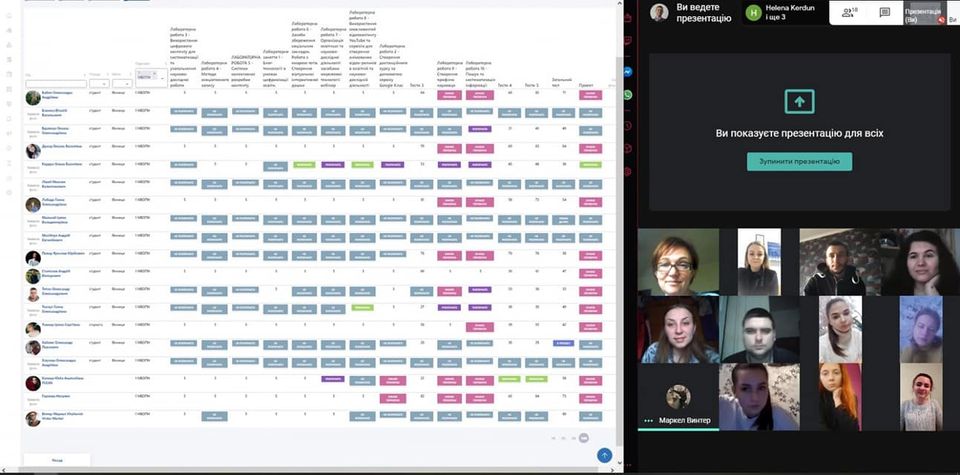The height and width of the screenshot is (475, 960).
Task: Click the Stop presentation button
Action: click(x=799, y=161)
